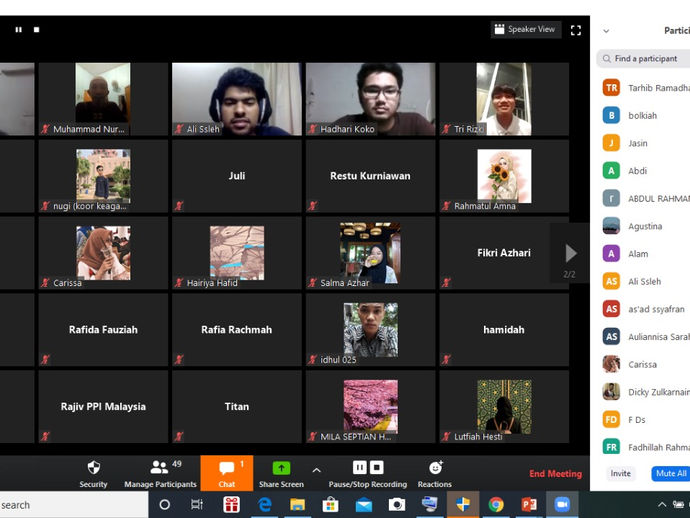Open Reactions menu
Screen dimensions: 690x518
click(x=435, y=474)
